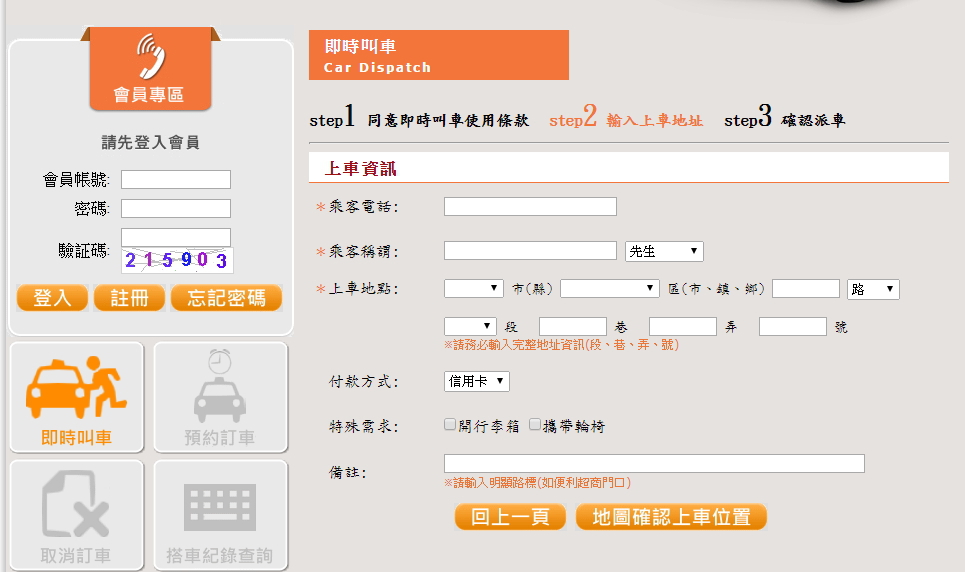The height and width of the screenshot is (572, 965).
Task: Open the 即時叫車 taxi hailing icon
Action: pos(77,398)
